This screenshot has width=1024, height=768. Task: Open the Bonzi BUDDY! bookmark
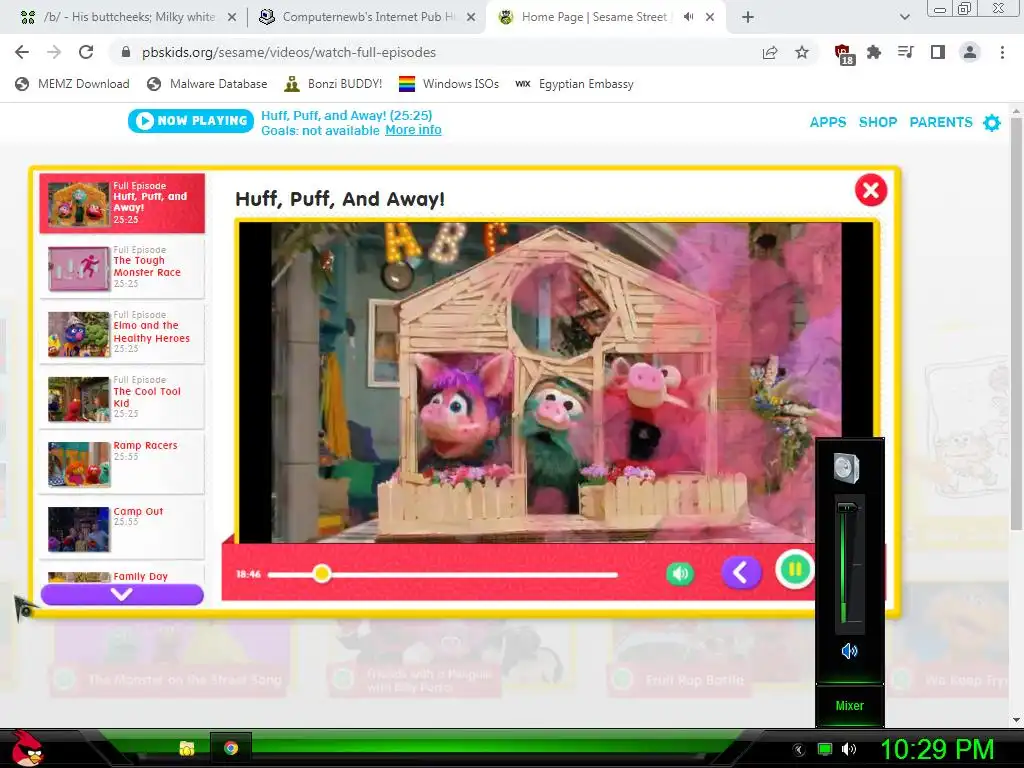tap(333, 84)
